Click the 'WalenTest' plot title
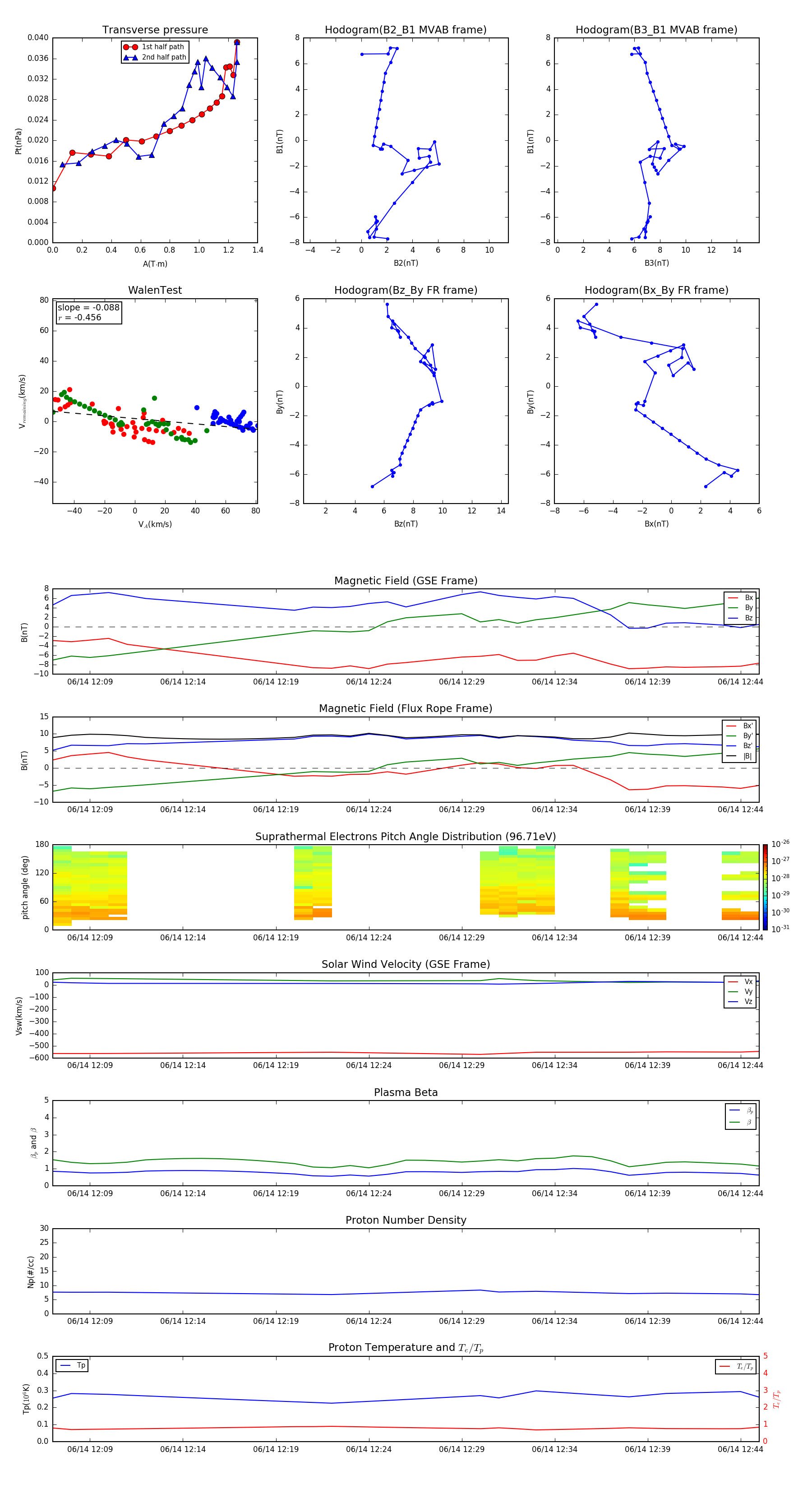 click(x=155, y=290)
